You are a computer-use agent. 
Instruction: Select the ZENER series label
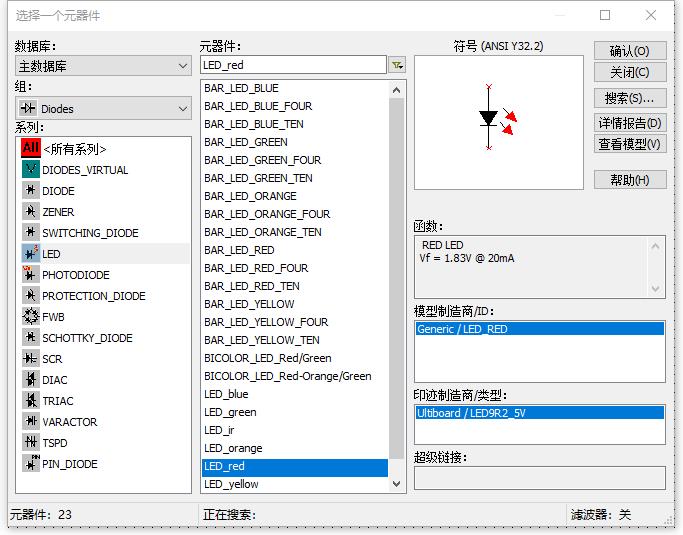pos(58,212)
